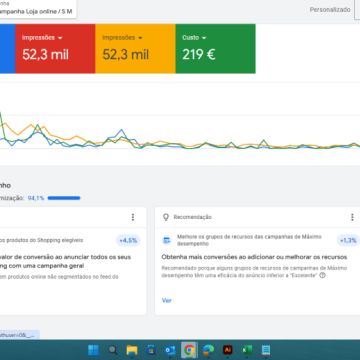Open more options on Shopping recommendation card
This screenshot has height=360, width=360.
(133, 217)
